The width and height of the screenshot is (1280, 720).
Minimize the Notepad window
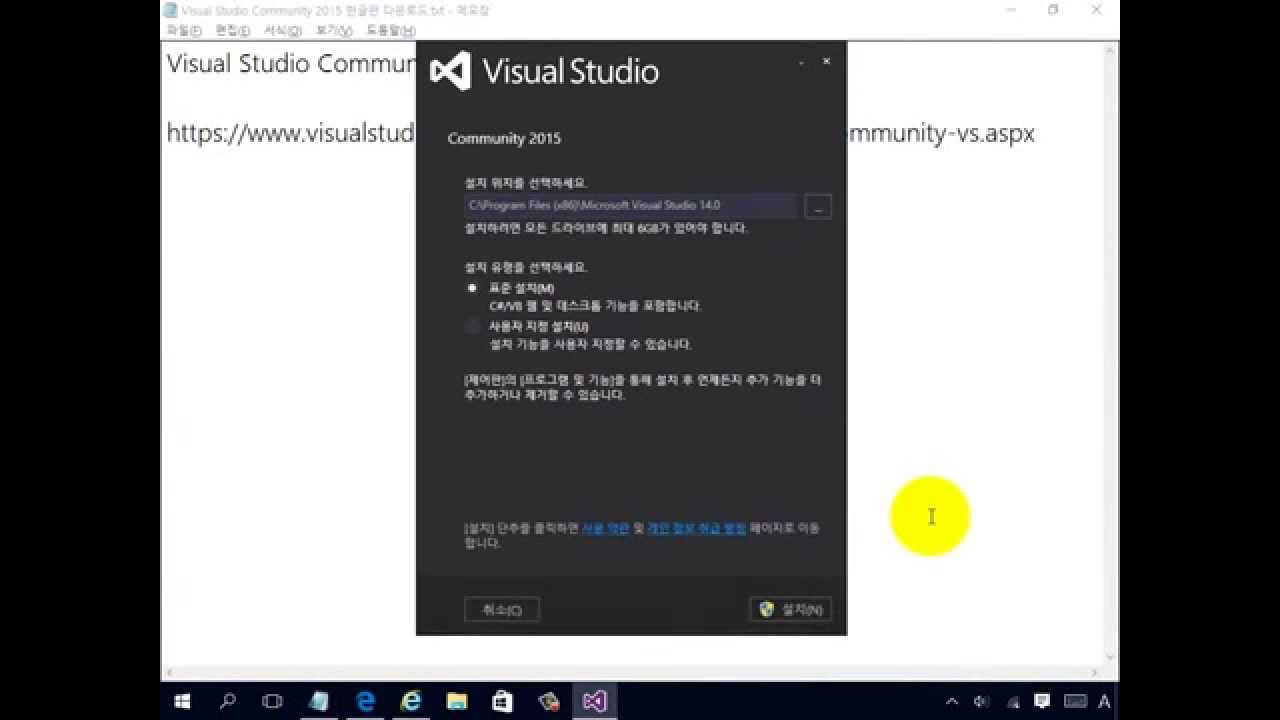pos(1010,10)
